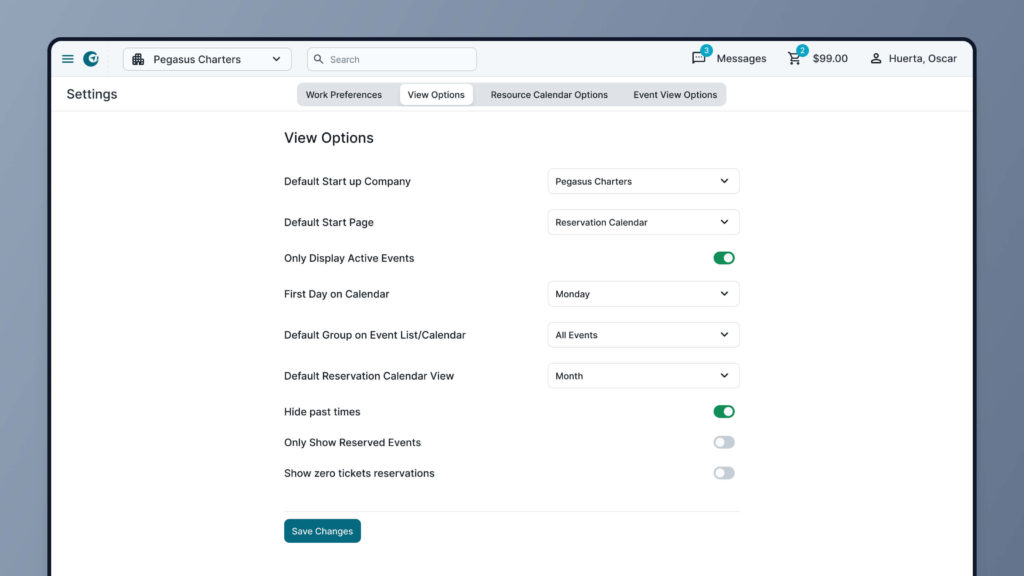Screen dimensions: 1024x576
Task: Open the shopping cart icon
Action: click(795, 58)
